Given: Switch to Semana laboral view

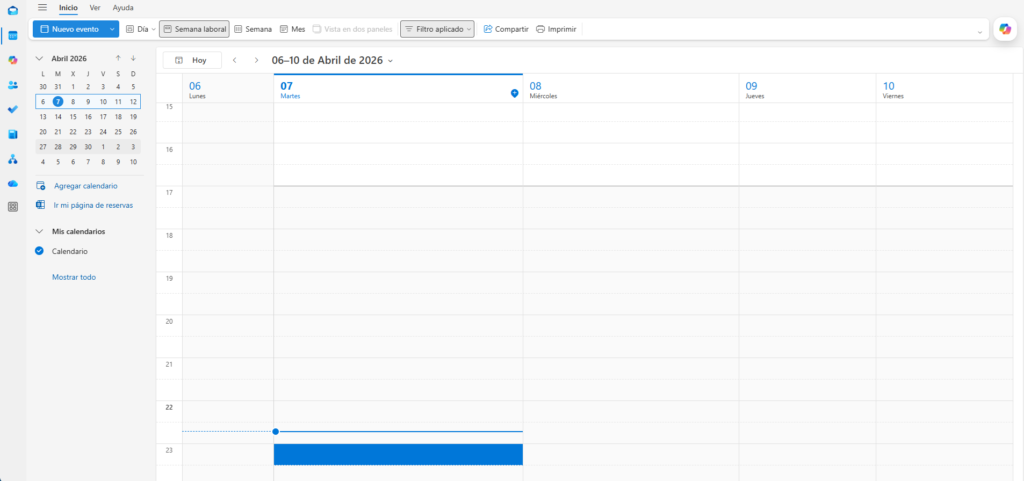Looking at the screenshot, I should coord(194,29).
